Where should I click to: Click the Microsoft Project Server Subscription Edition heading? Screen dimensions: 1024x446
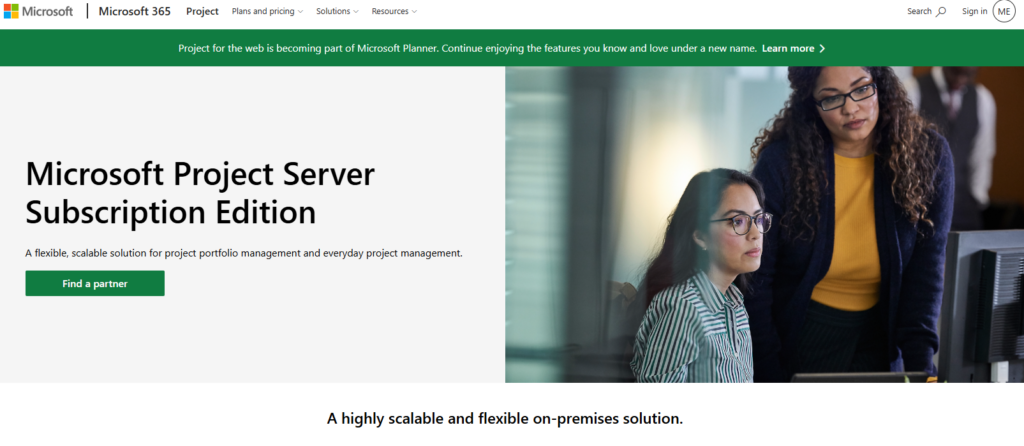pyautogui.click(x=200, y=193)
